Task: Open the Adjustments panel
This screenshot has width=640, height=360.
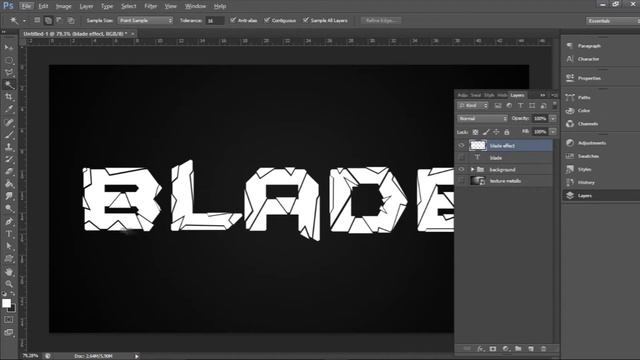Action: coord(592,143)
